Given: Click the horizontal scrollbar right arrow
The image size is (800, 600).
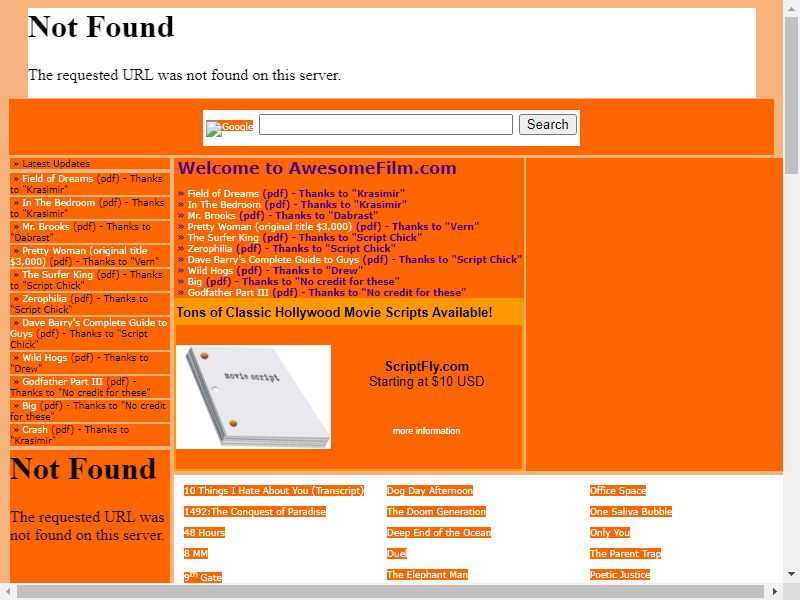Looking at the screenshot, I should click(775, 592).
